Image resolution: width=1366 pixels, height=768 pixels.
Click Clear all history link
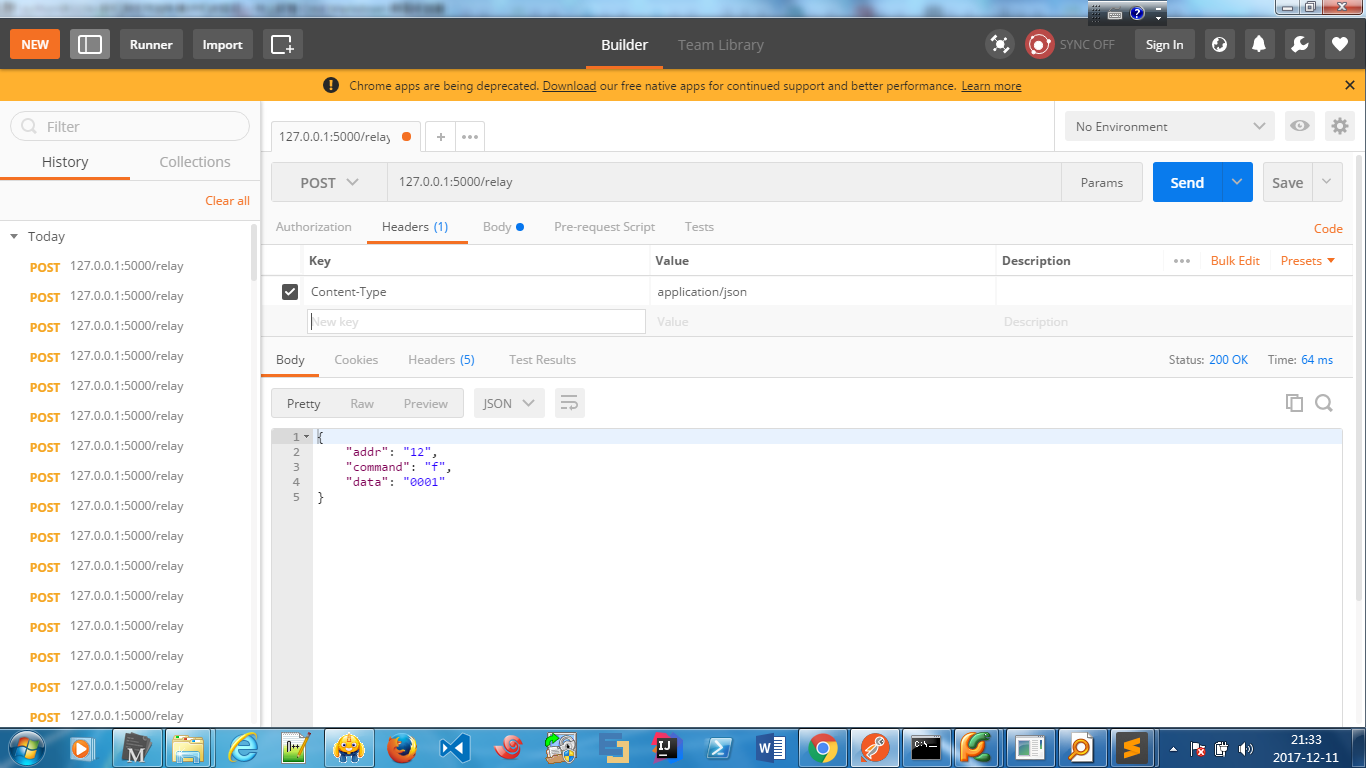(228, 201)
